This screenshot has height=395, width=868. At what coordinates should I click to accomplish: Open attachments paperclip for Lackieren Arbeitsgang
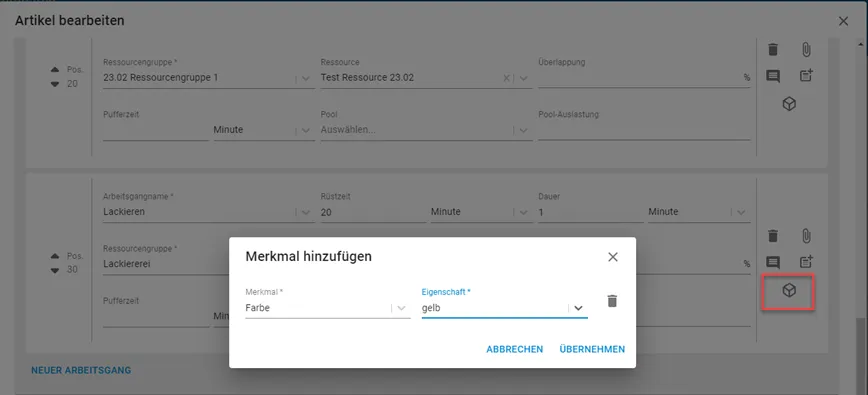click(806, 236)
